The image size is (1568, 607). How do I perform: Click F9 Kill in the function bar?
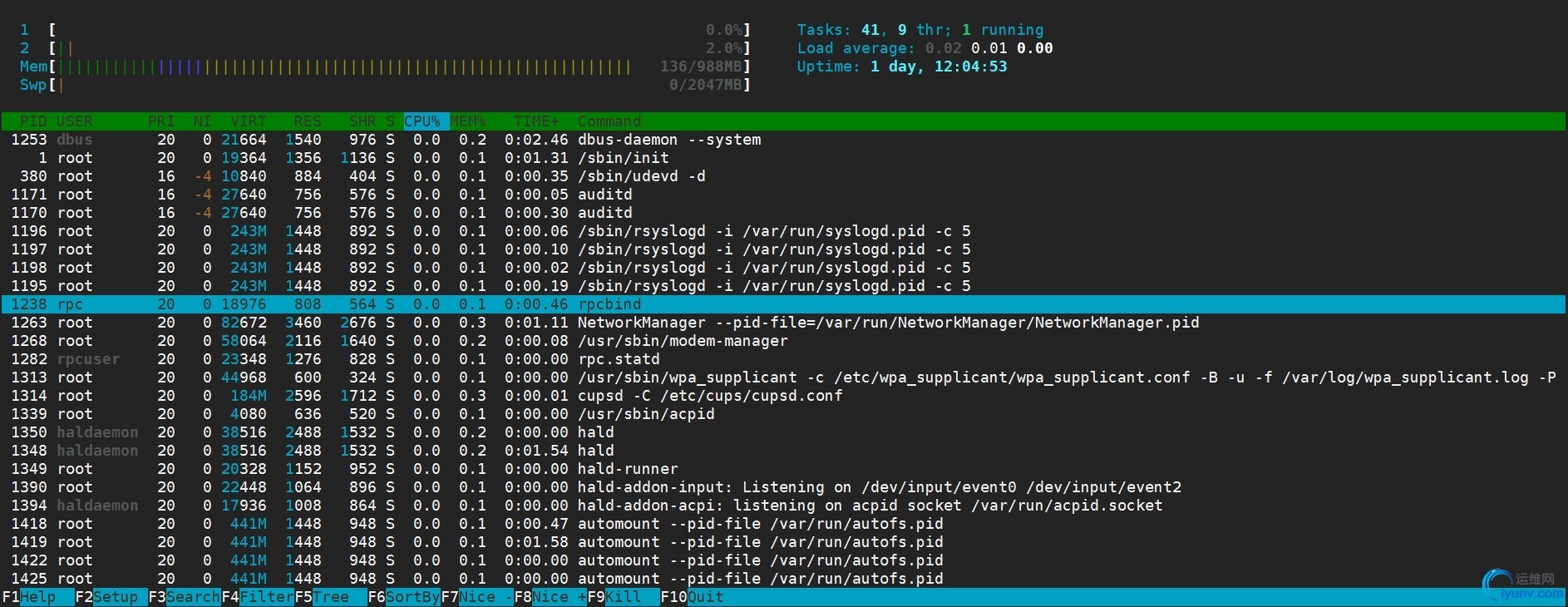(x=623, y=597)
